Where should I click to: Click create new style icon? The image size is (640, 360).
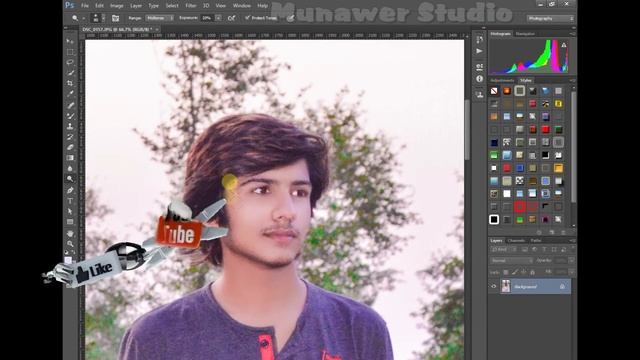click(551, 232)
